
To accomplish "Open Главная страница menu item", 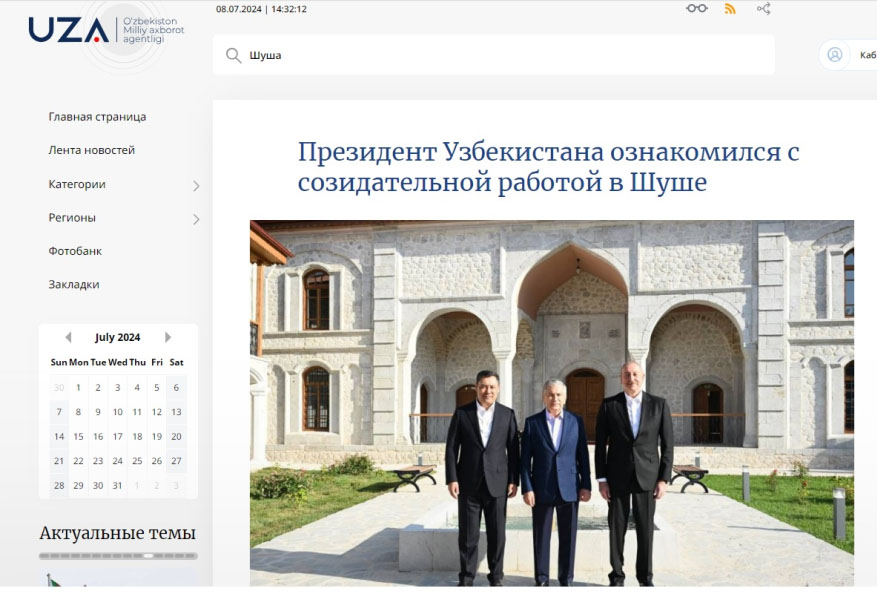I will point(97,117).
